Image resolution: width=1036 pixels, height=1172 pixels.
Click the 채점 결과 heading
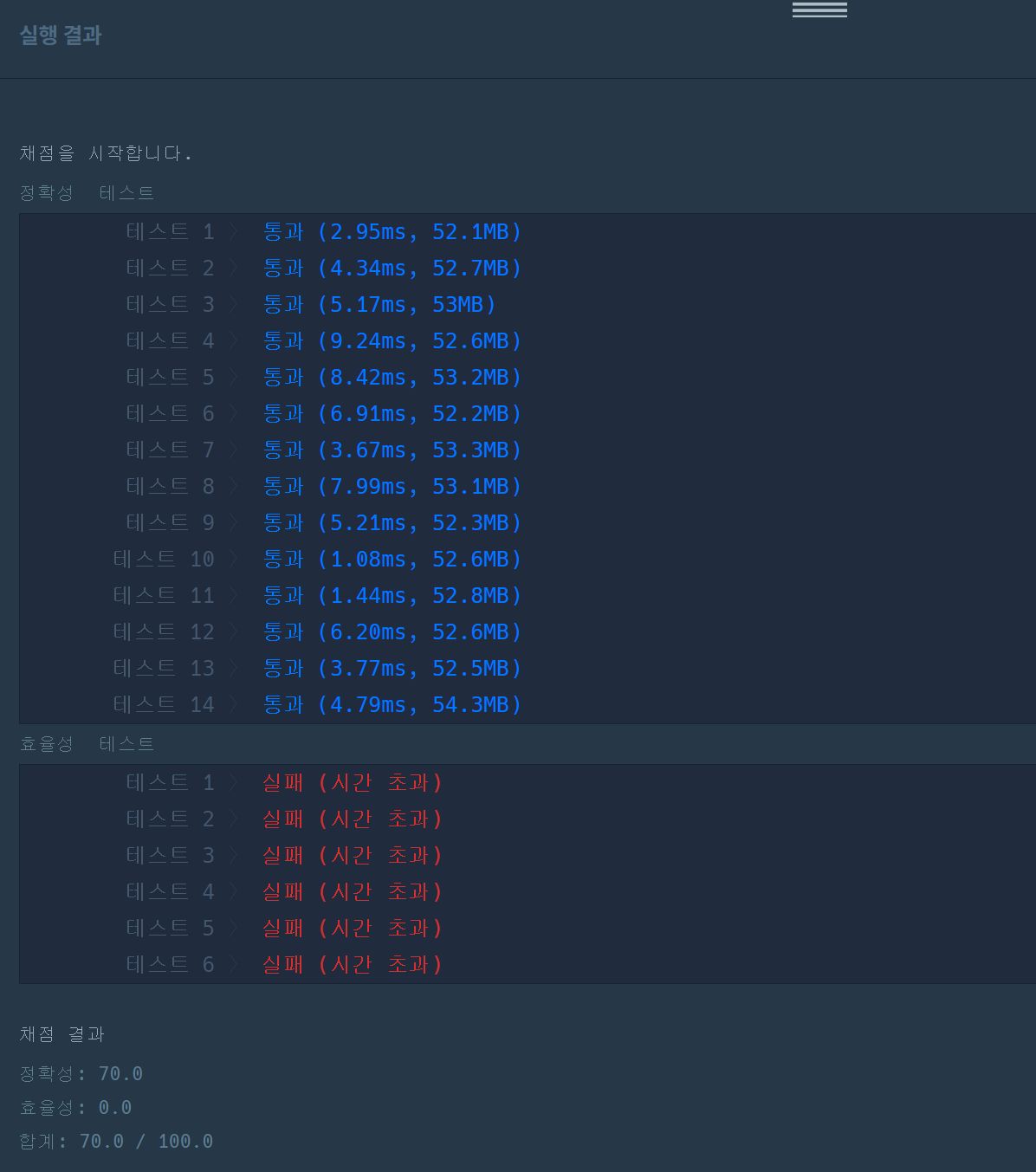[62, 1033]
